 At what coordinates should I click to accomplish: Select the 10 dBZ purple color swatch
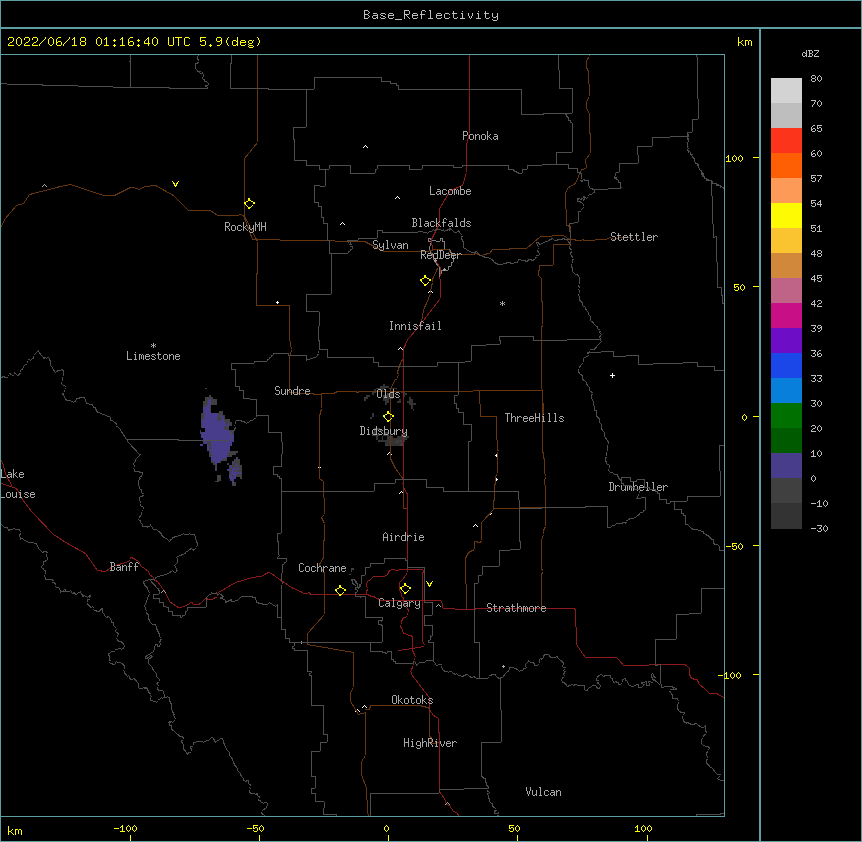(x=786, y=466)
